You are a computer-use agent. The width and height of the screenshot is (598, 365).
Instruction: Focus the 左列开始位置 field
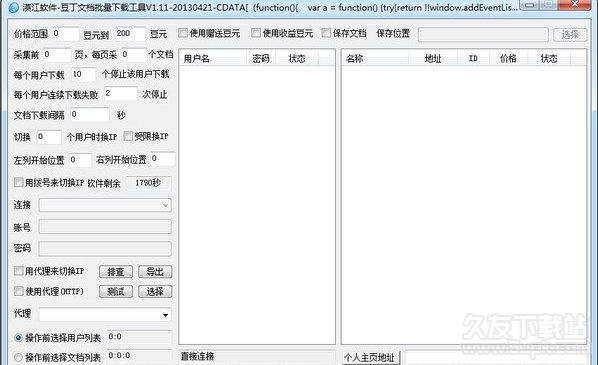80,160
